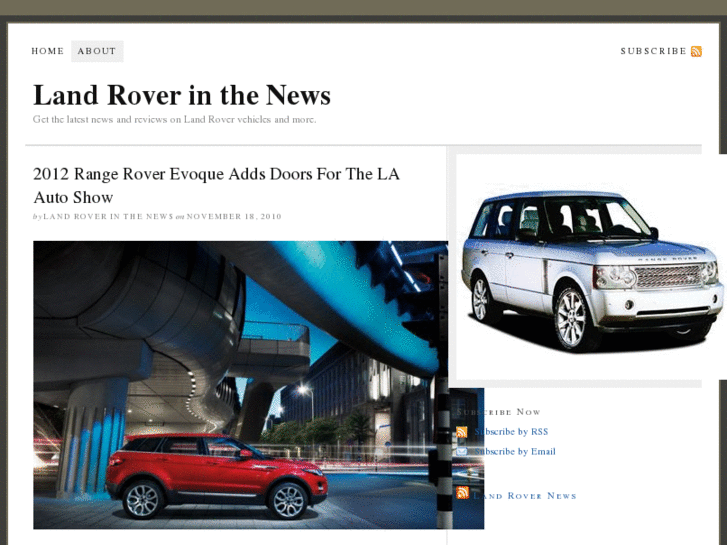Screen dimensions: 727x545
Task: Click the envelope icon beside Subscribe by Email
Action: point(461,451)
